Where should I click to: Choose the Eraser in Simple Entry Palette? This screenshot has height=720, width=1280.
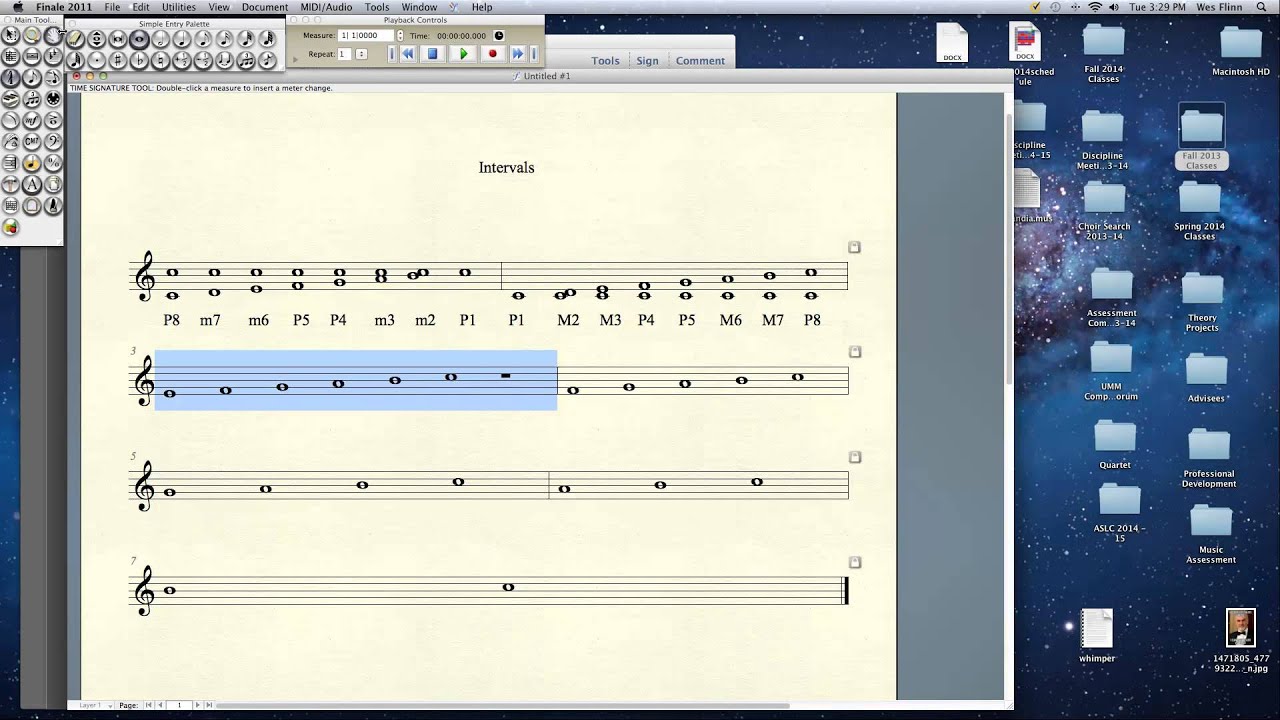[x=75, y=39]
